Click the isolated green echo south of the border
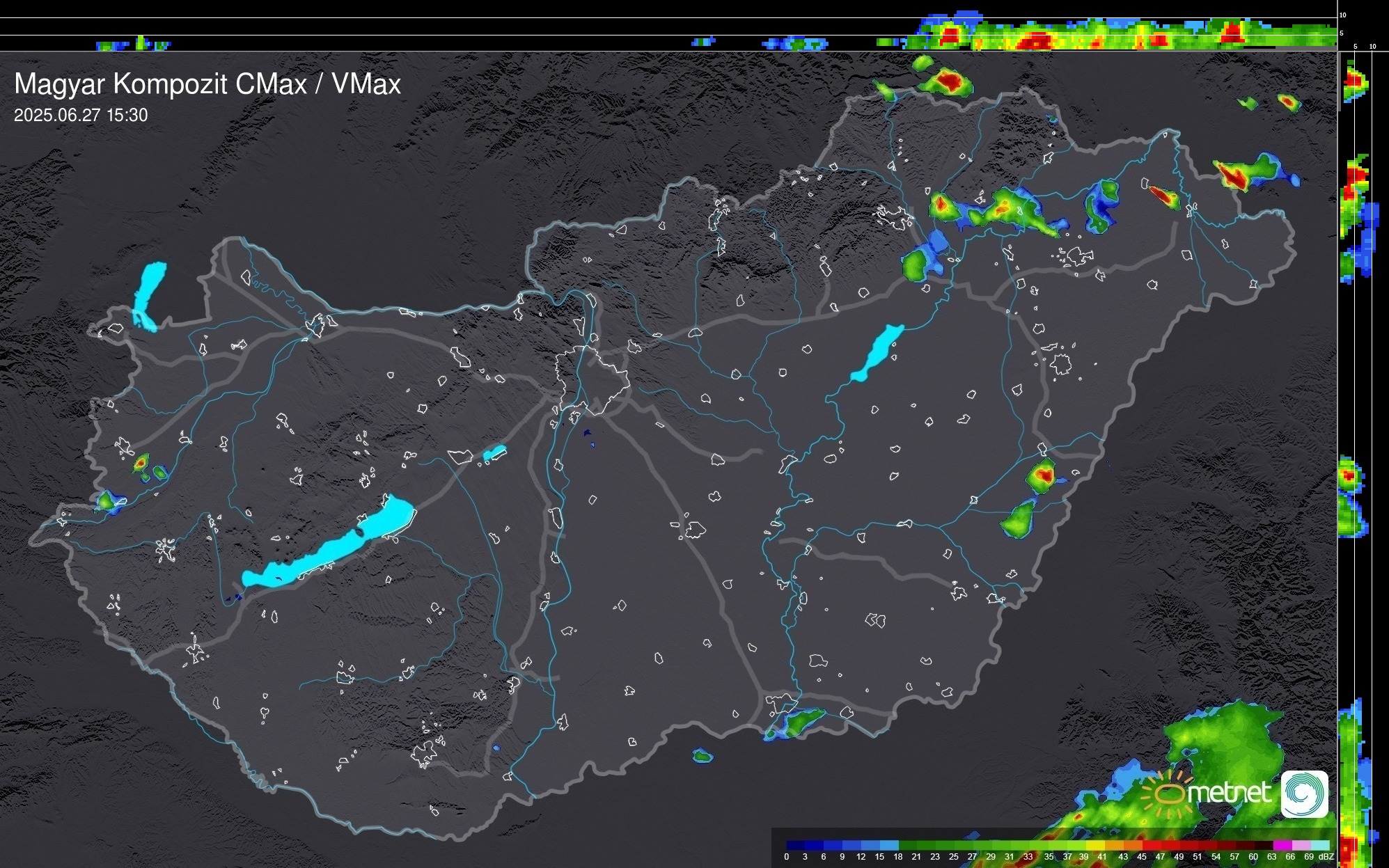The height and width of the screenshot is (868, 1389). (703, 756)
